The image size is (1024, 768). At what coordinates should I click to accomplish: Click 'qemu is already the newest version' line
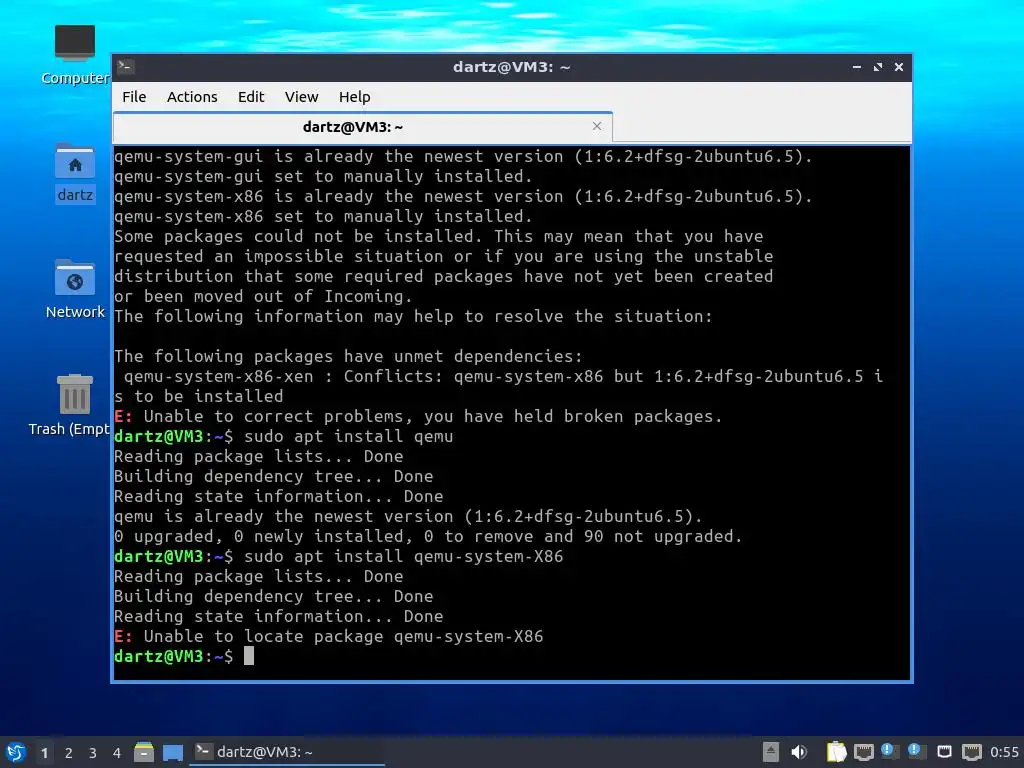(408, 516)
